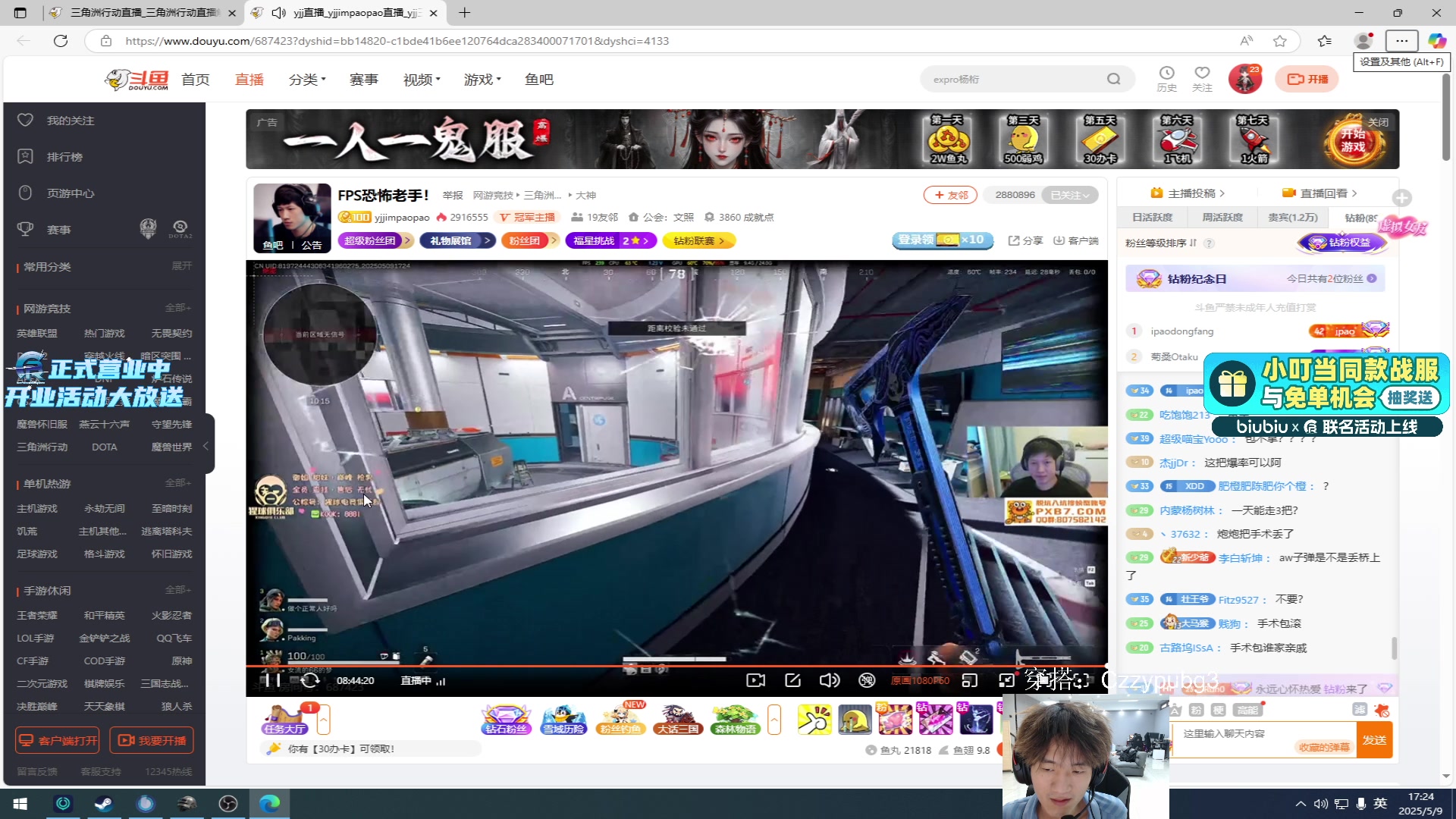Viewport: 1456px width, 819px height.
Task: Expand the 分类 nav dropdown
Action: tap(306, 79)
